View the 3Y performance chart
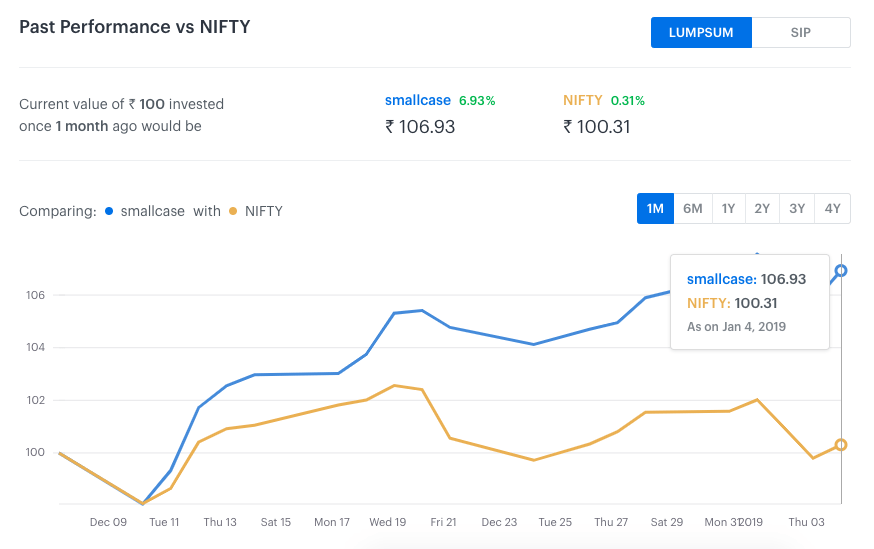The image size is (874, 549). [797, 208]
